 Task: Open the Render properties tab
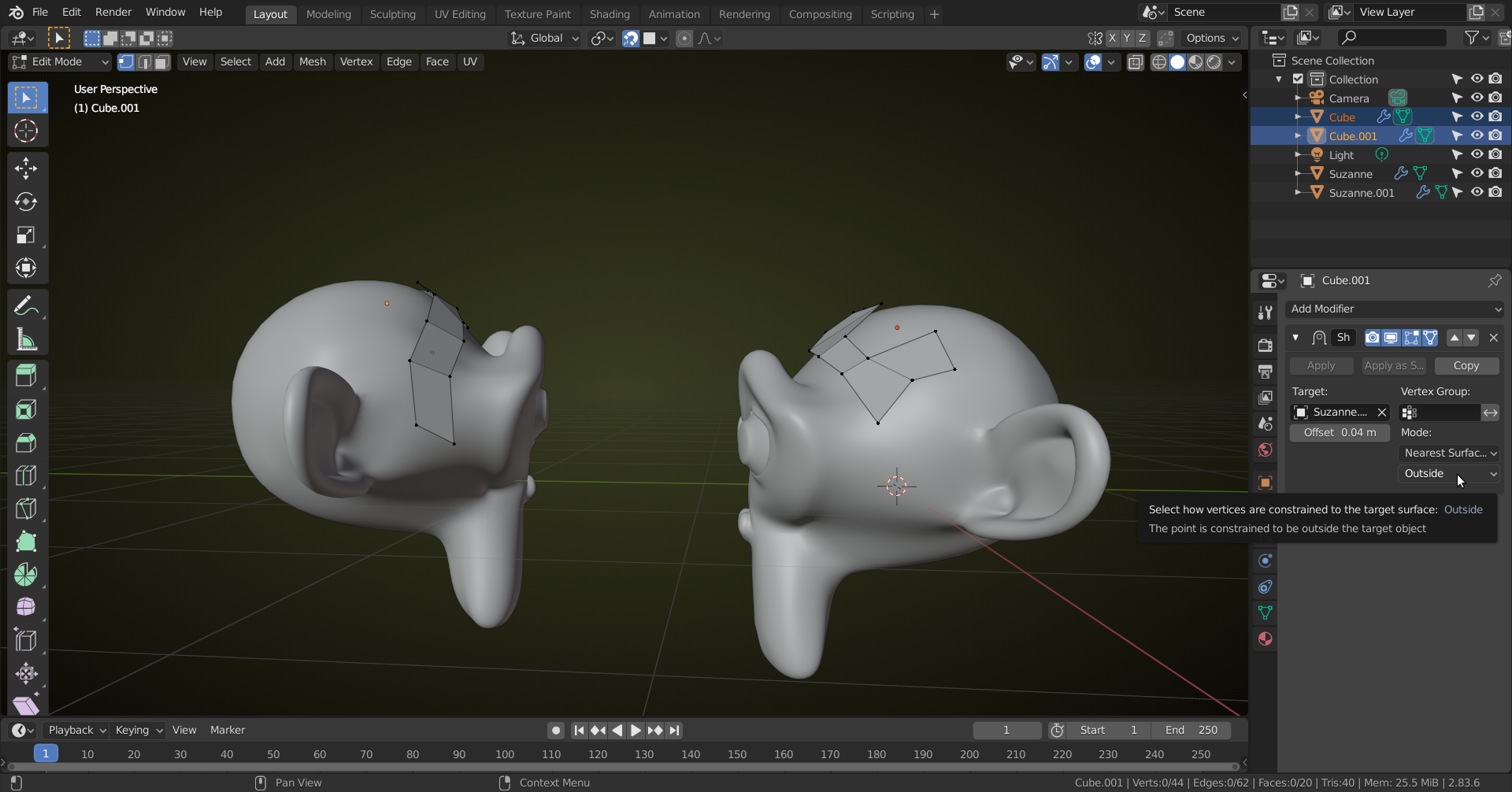click(1266, 346)
